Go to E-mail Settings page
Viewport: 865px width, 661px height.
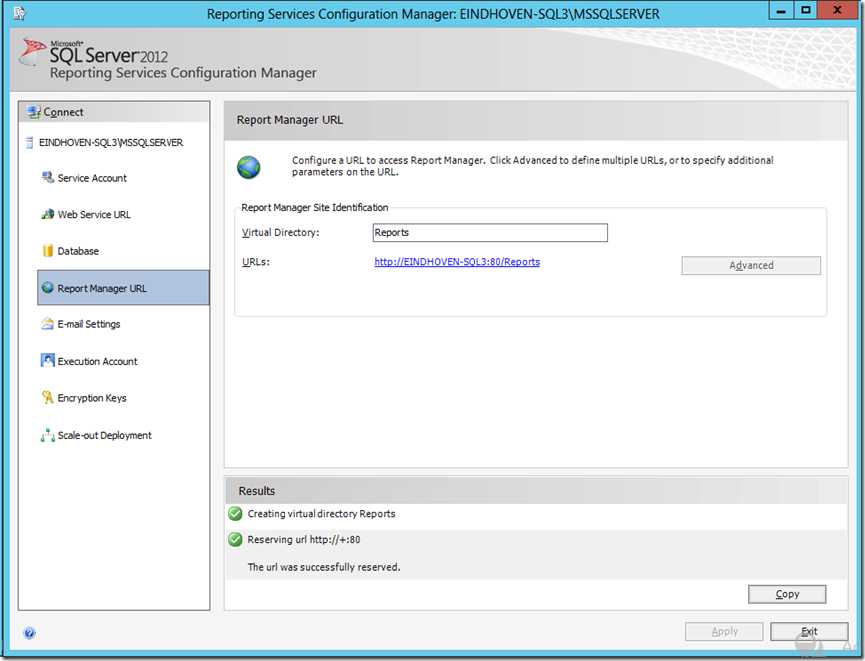88,324
